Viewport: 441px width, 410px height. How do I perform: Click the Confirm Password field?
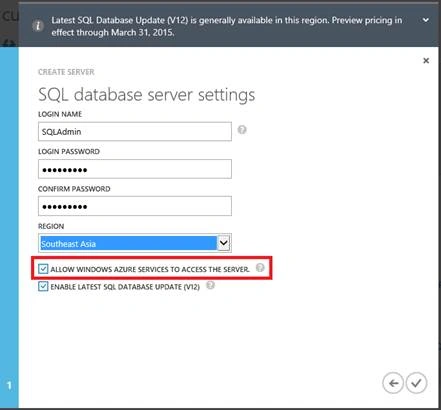click(x=135, y=206)
